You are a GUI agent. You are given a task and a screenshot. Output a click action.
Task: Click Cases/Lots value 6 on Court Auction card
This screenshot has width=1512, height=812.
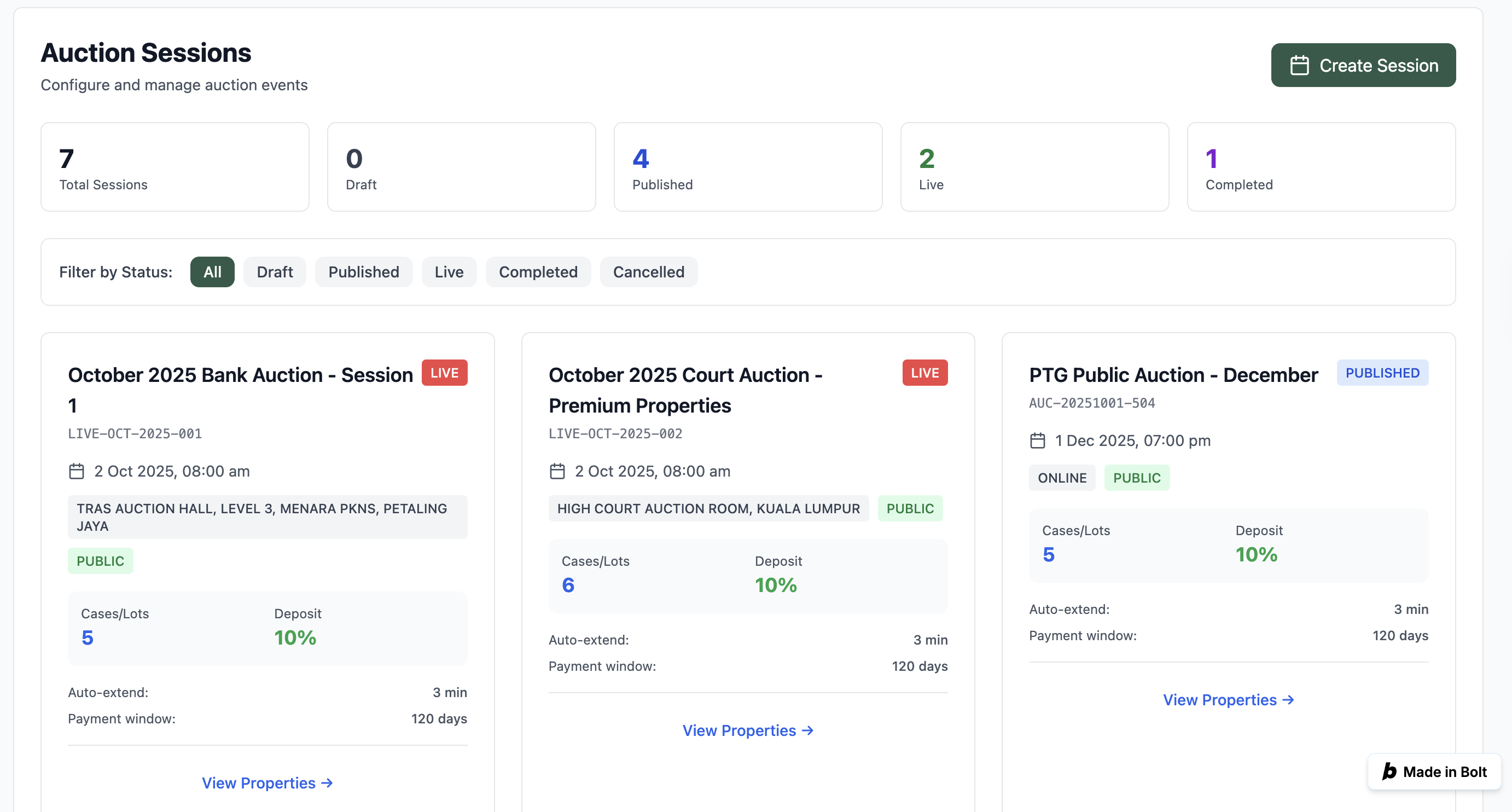click(x=568, y=585)
